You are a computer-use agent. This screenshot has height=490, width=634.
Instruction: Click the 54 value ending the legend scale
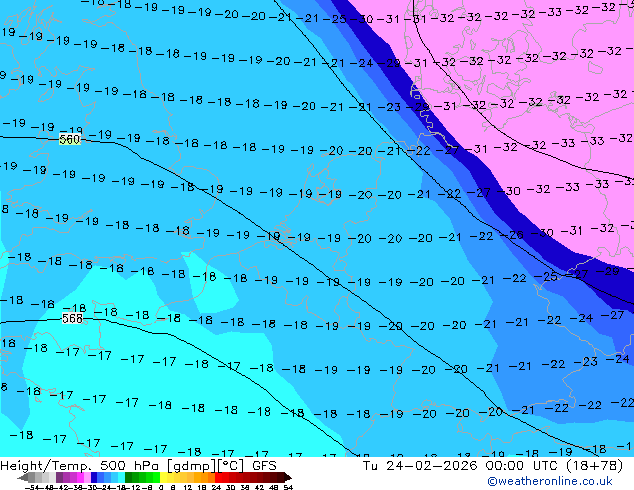tap(288, 487)
